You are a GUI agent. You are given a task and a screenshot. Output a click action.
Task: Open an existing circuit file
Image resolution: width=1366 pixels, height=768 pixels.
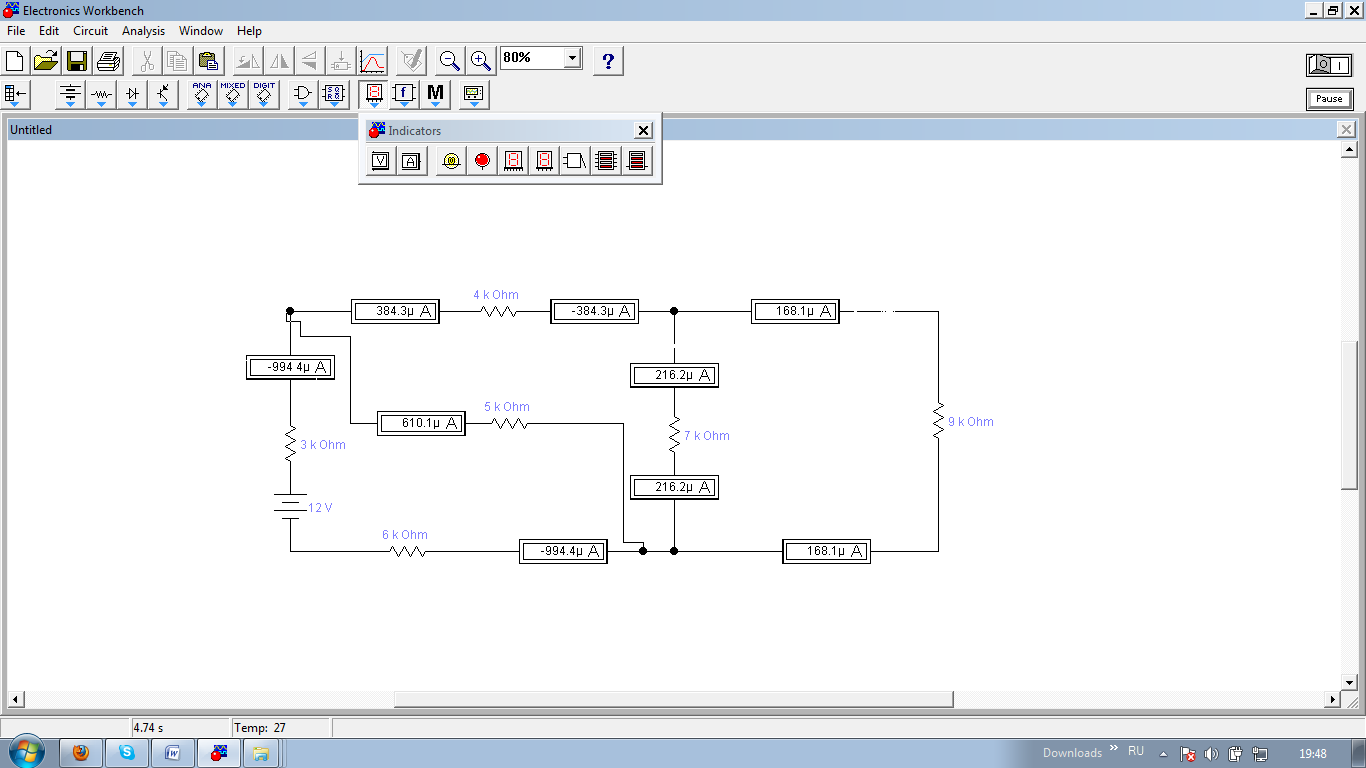pos(46,61)
